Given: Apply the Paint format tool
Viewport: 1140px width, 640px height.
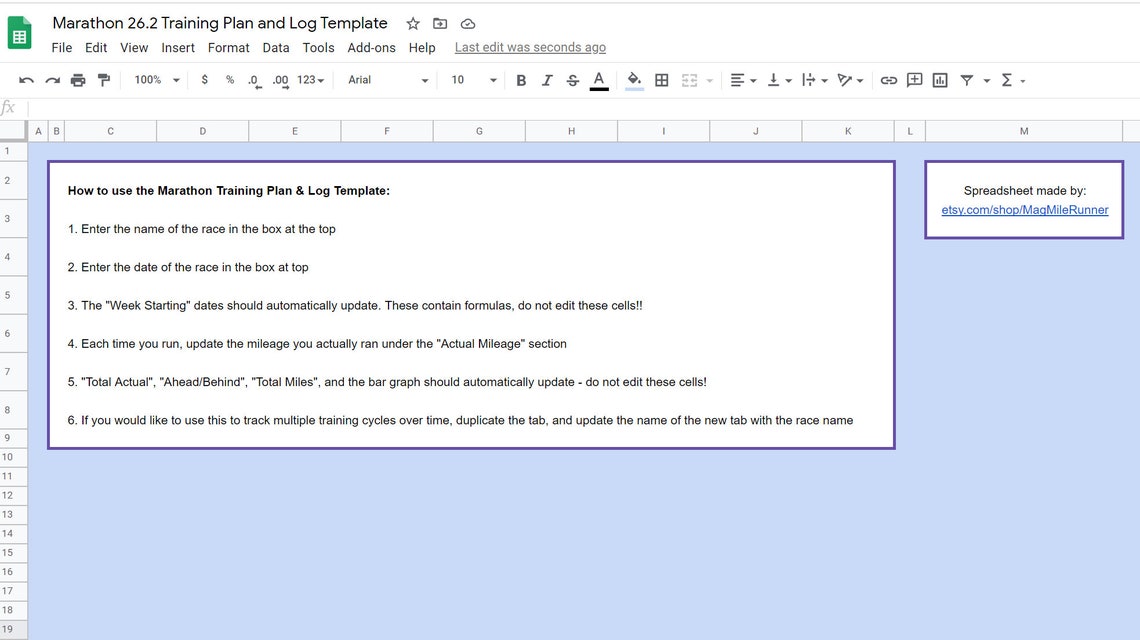Looking at the screenshot, I should click(104, 80).
